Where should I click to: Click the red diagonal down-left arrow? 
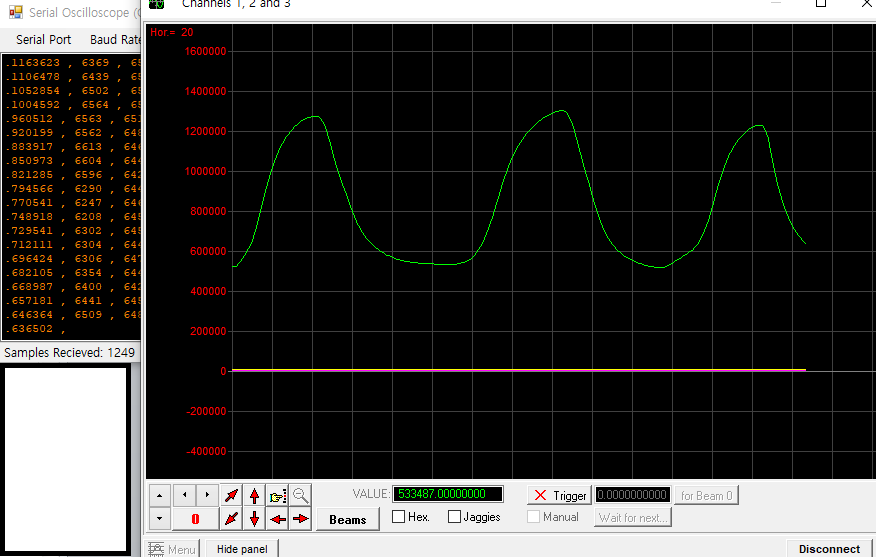point(231,519)
